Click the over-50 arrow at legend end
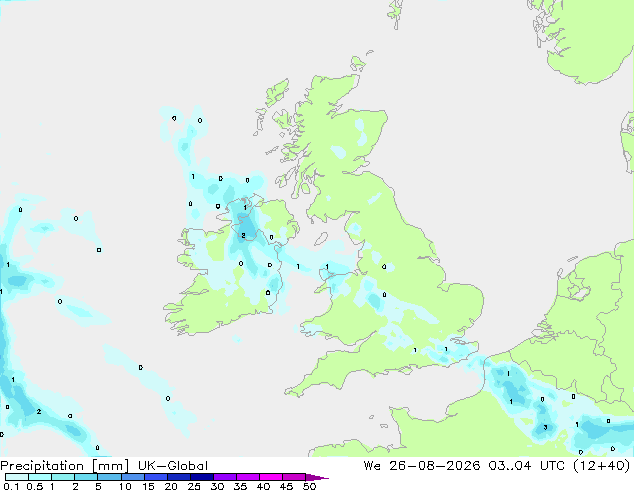Screen dimensions: 634x490 [x=317, y=478]
